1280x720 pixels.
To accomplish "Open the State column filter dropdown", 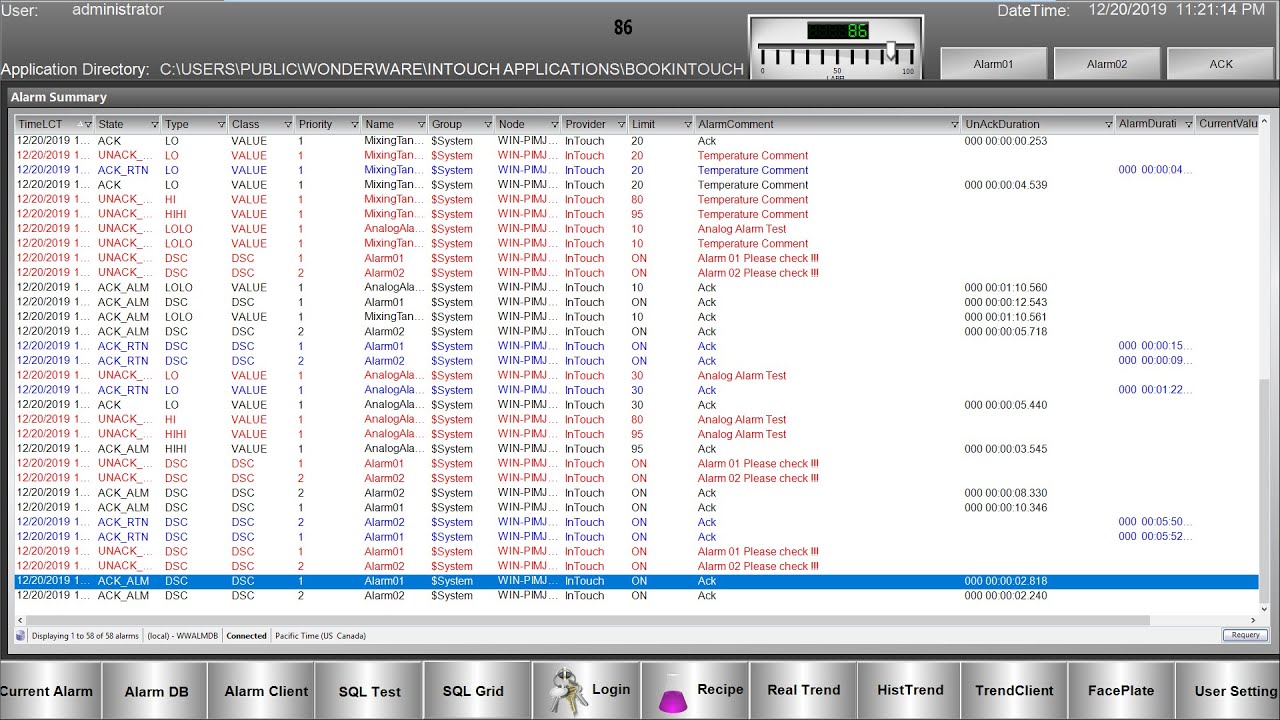I will [154, 124].
